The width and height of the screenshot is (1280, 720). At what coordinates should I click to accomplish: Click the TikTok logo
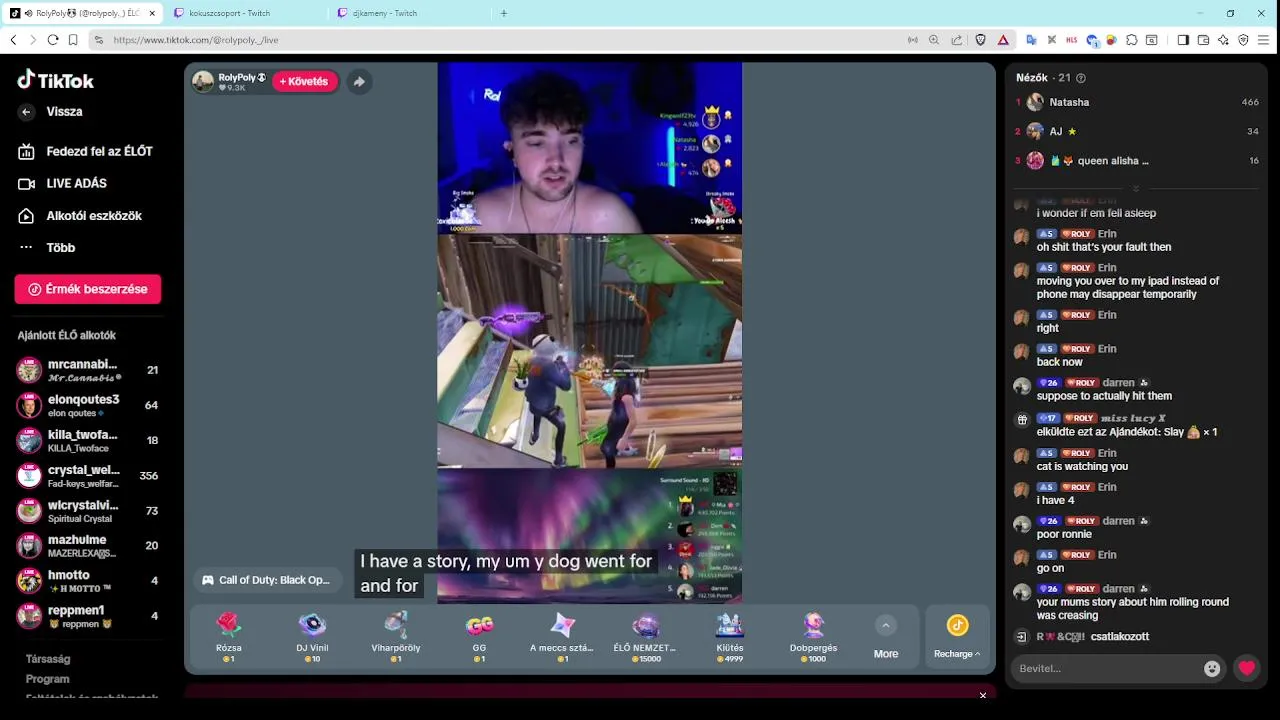coord(55,80)
